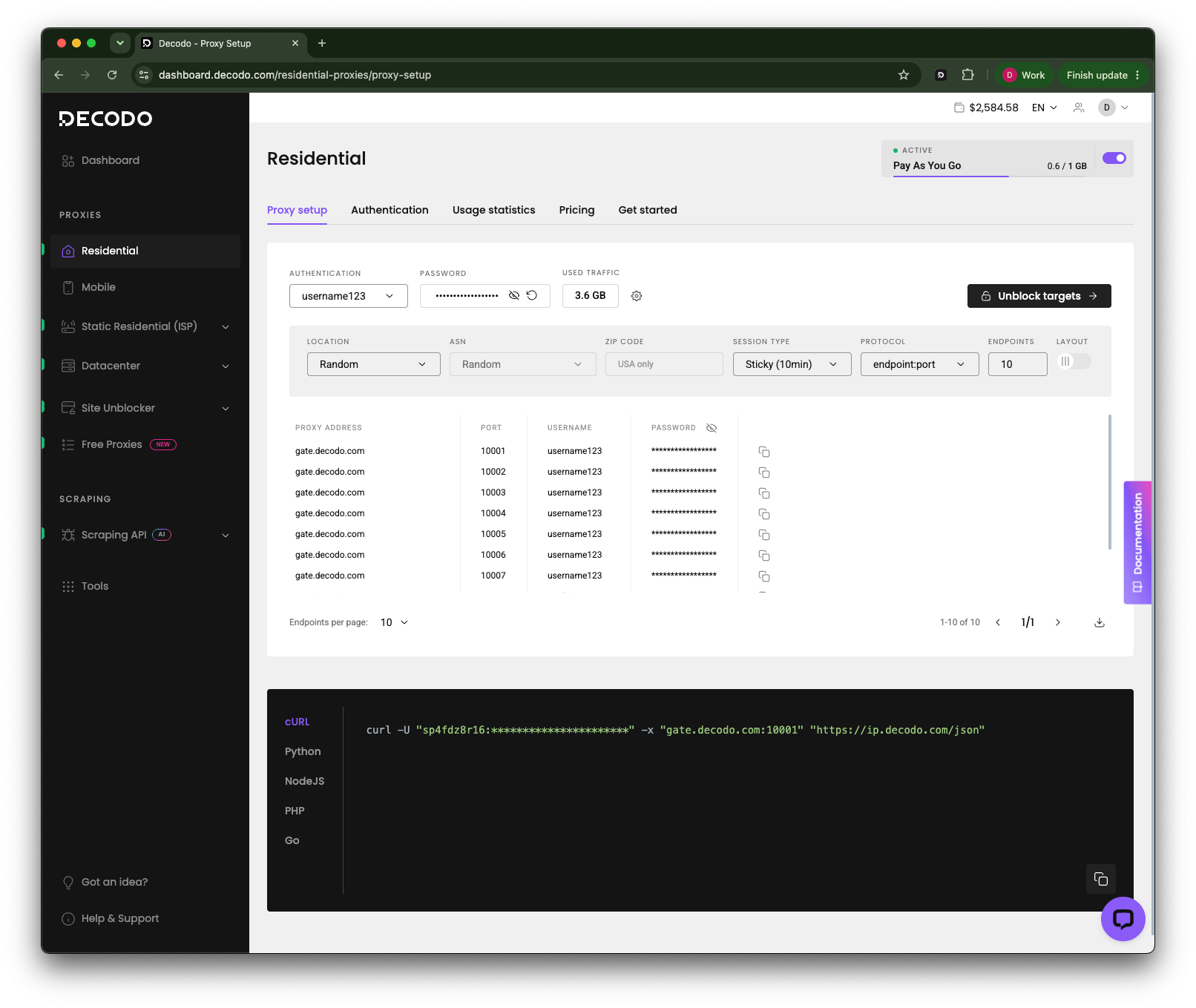Open used traffic settings gear
Viewport: 1196px width, 1008px height.
637,296
